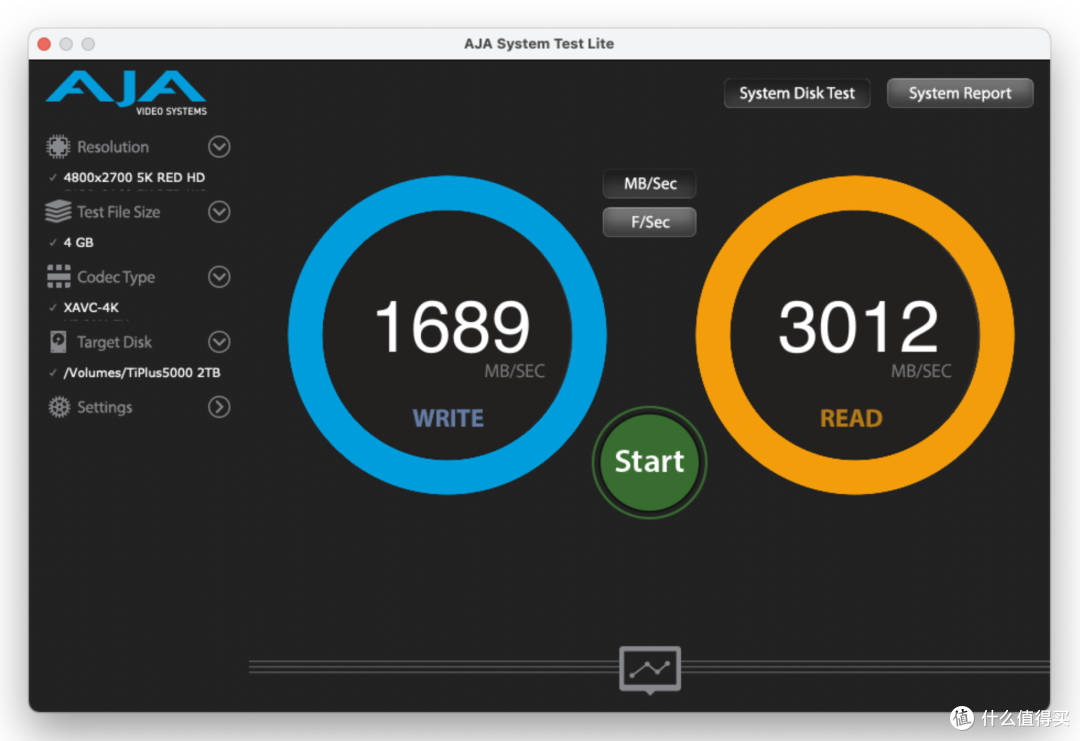This screenshot has height=741, width=1080.
Task: Click the Test File Size stack icon
Action: pos(59,211)
